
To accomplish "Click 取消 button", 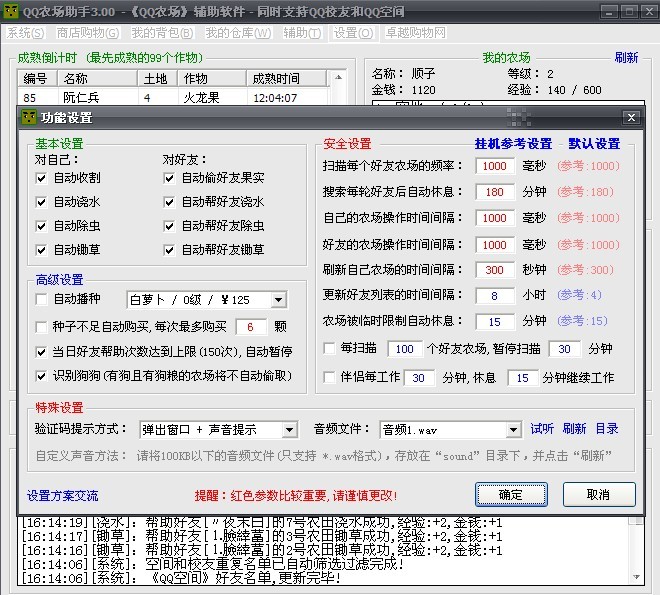I will coord(599,495).
